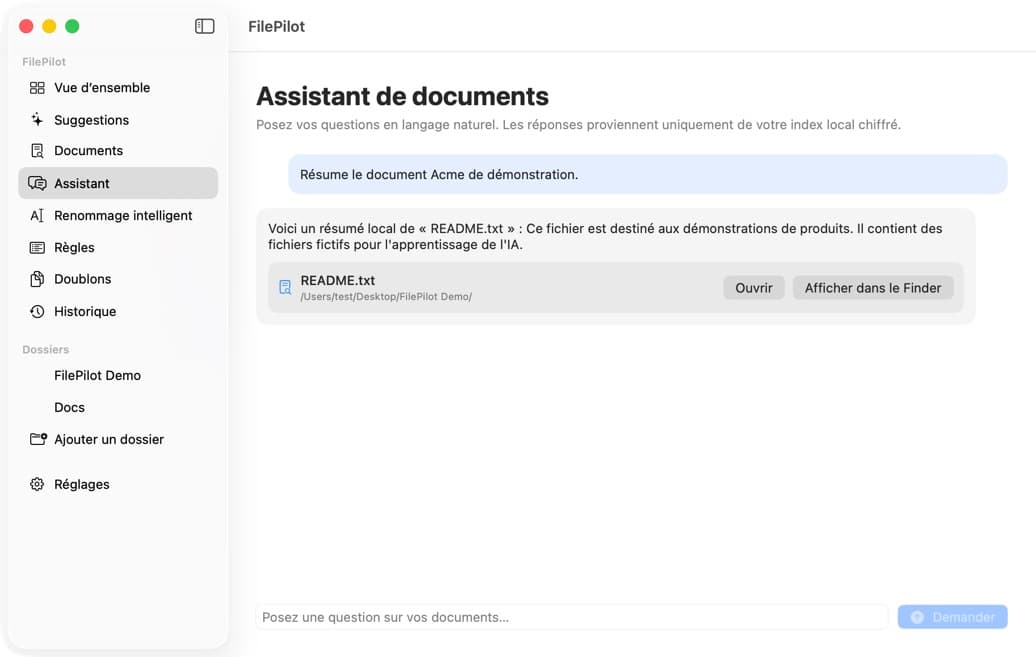Select Documents in the sidebar
Screen dimensions: 1036x657
pyautogui.click(x=118, y=151)
